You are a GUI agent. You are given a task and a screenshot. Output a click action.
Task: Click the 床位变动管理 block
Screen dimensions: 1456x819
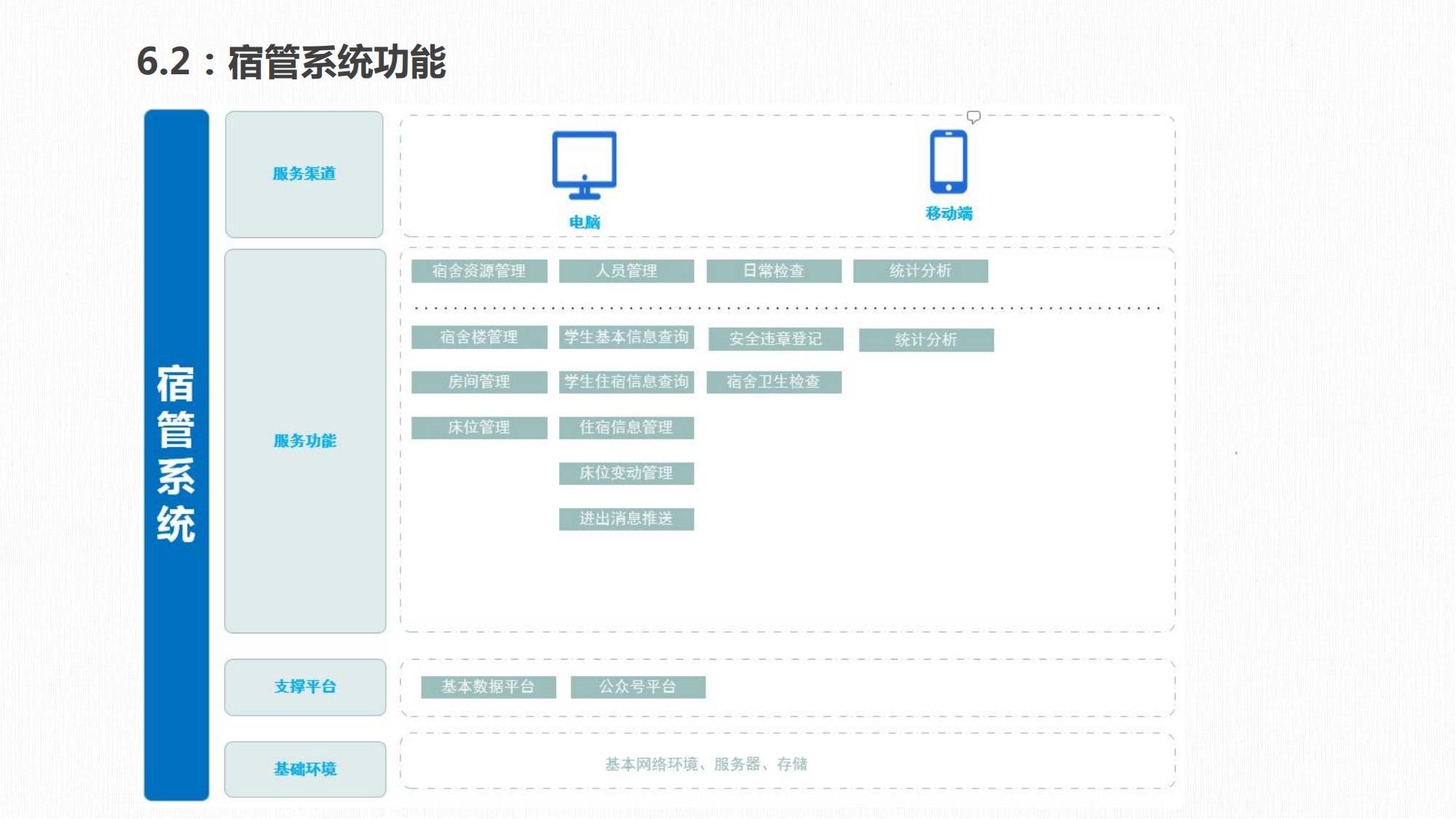pos(626,473)
